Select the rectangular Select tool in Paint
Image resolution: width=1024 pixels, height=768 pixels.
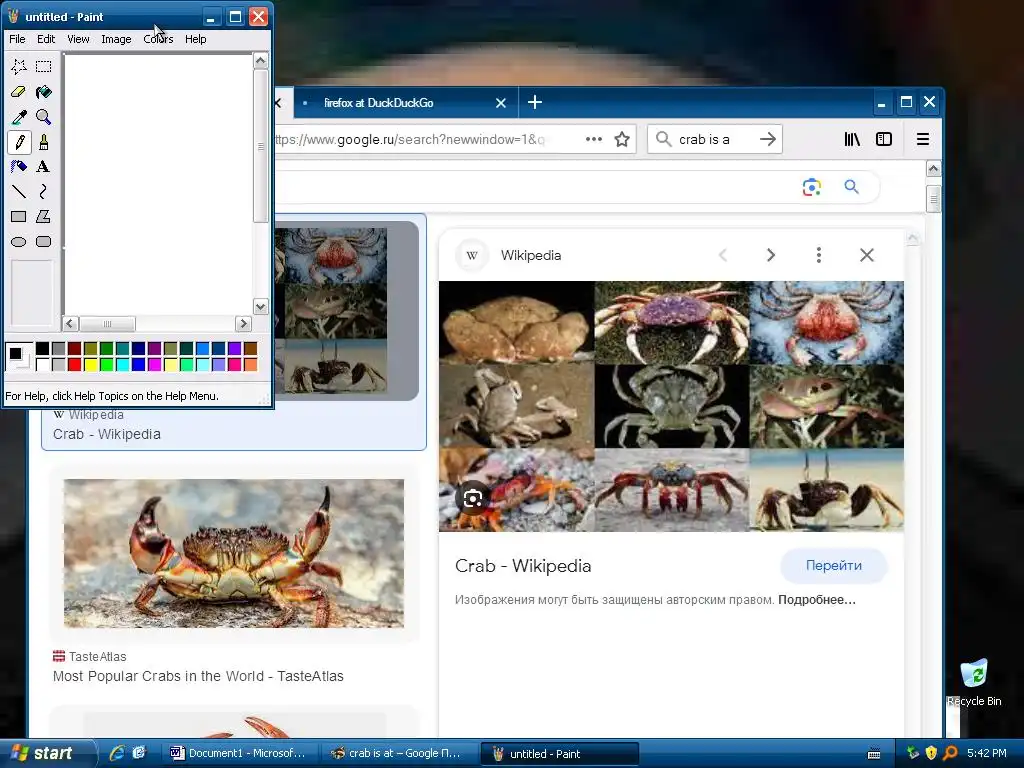coord(43,66)
